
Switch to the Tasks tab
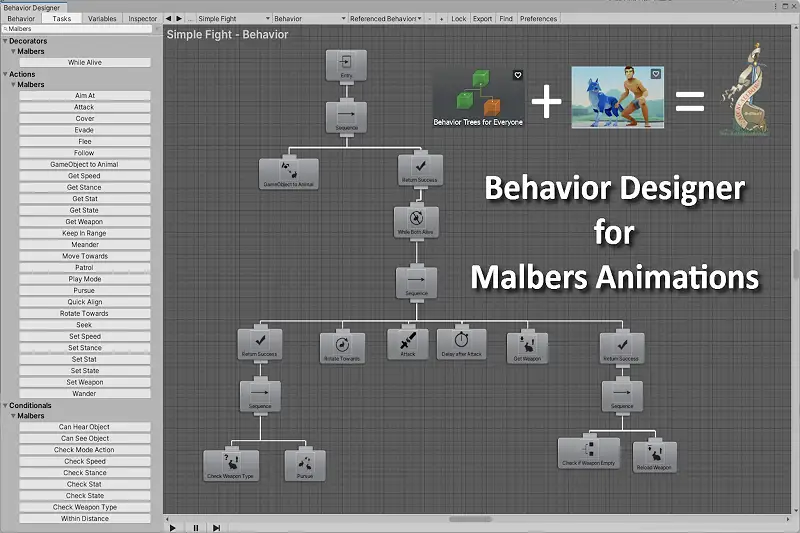62,18
